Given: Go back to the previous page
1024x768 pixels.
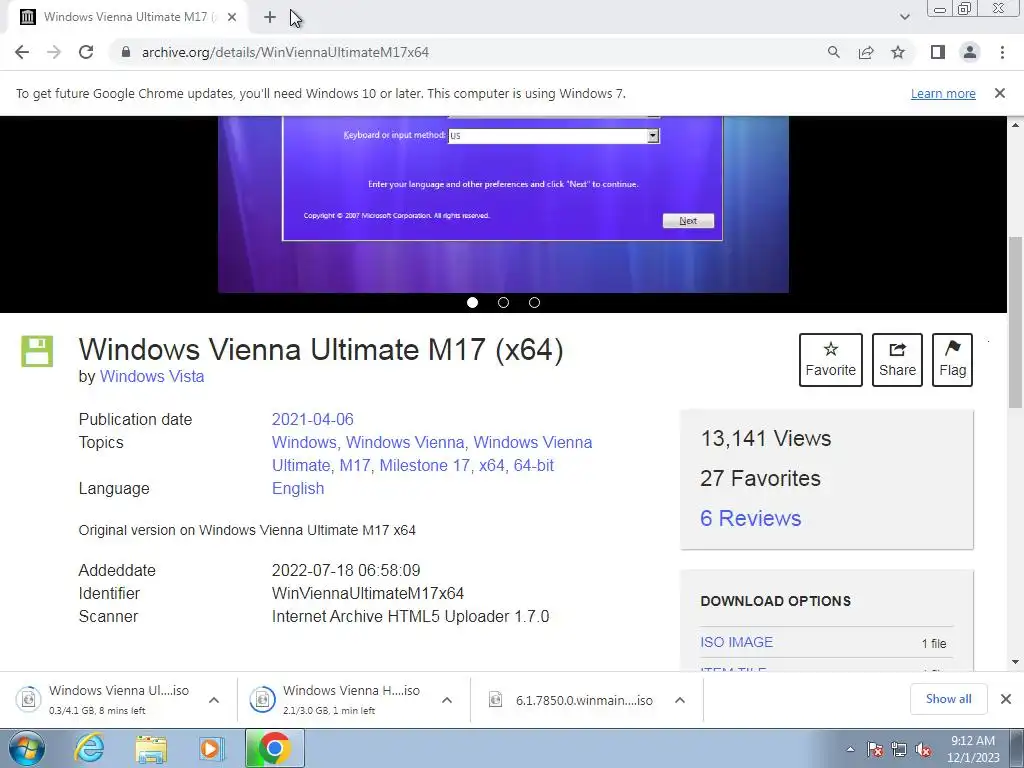Looking at the screenshot, I should point(22,52).
